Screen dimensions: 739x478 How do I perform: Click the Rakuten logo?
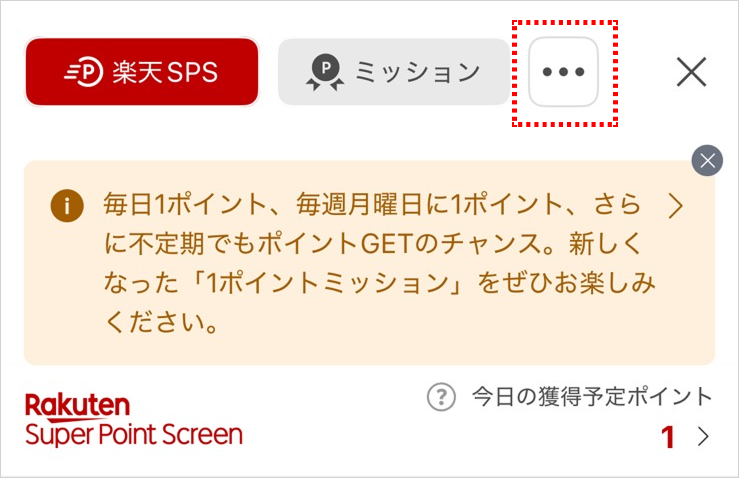pos(77,406)
